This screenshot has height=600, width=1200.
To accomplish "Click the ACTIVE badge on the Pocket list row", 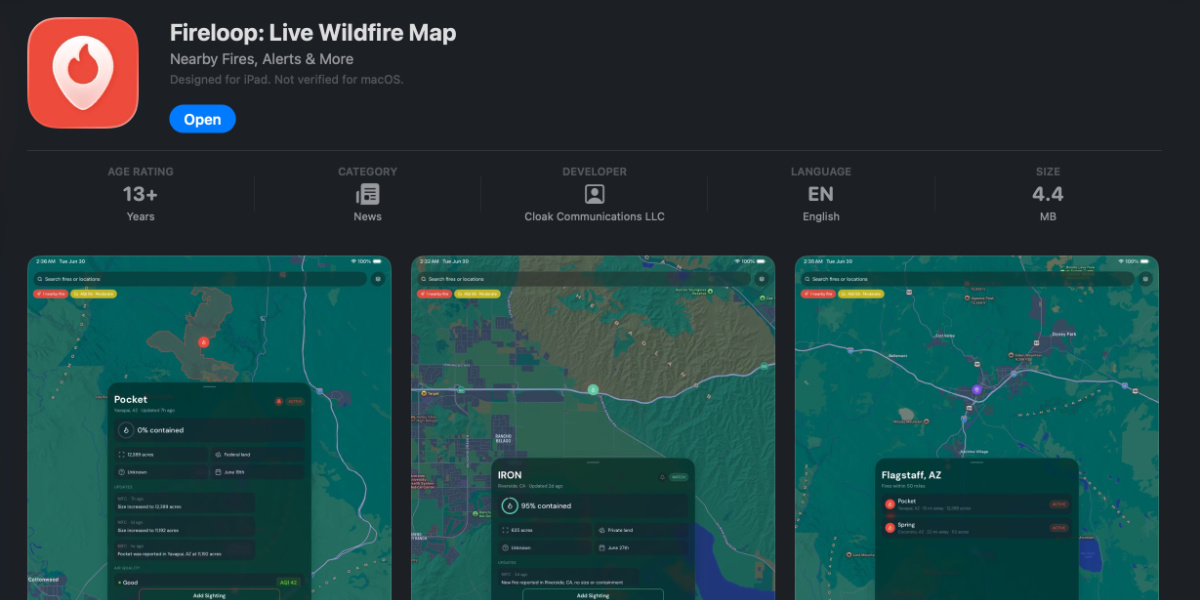I will click(x=1058, y=504).
